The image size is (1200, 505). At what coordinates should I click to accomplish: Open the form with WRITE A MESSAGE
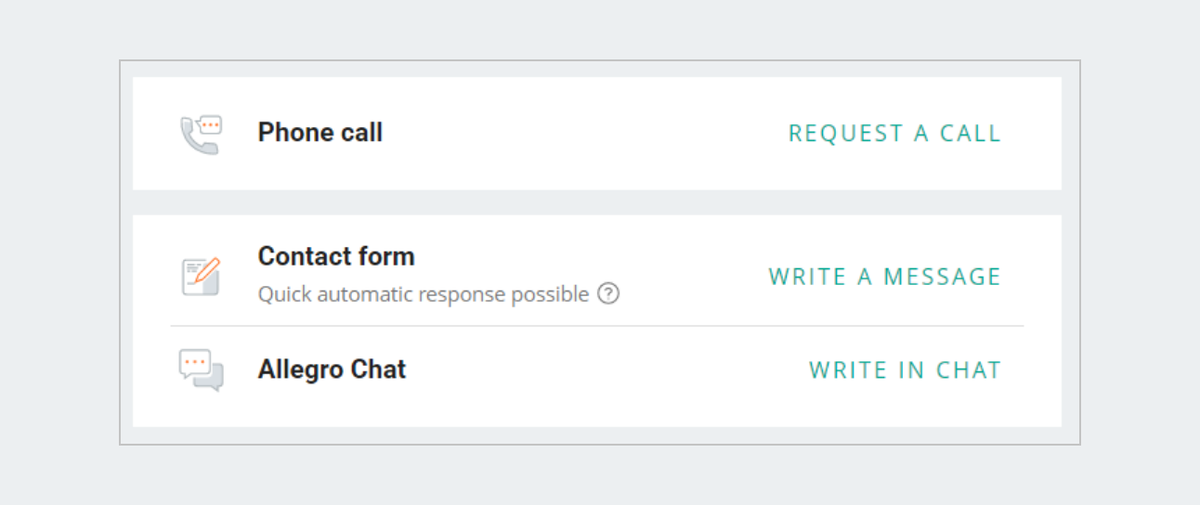click(885, 276)
